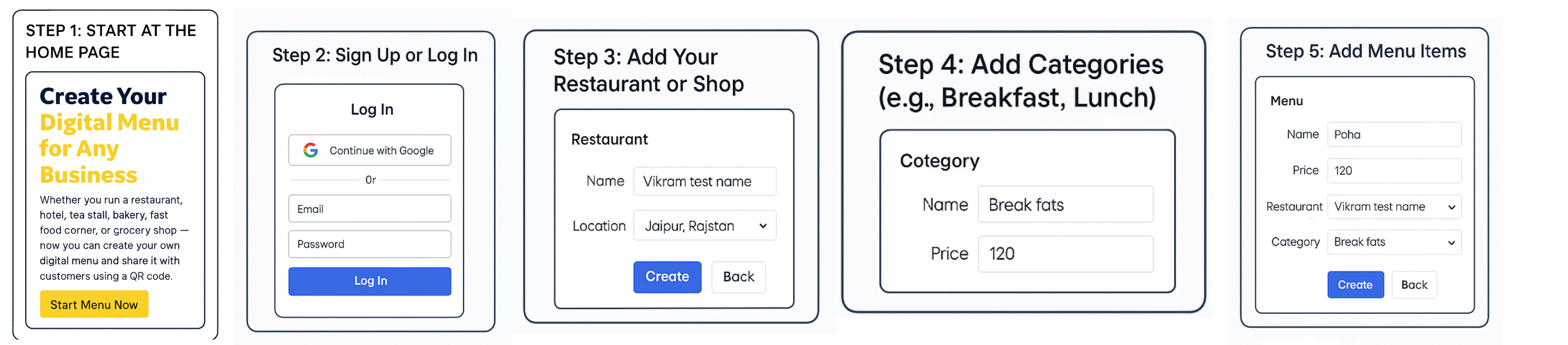
Task: Click category Name field 'Break fats'
Action: (1065, 204)
